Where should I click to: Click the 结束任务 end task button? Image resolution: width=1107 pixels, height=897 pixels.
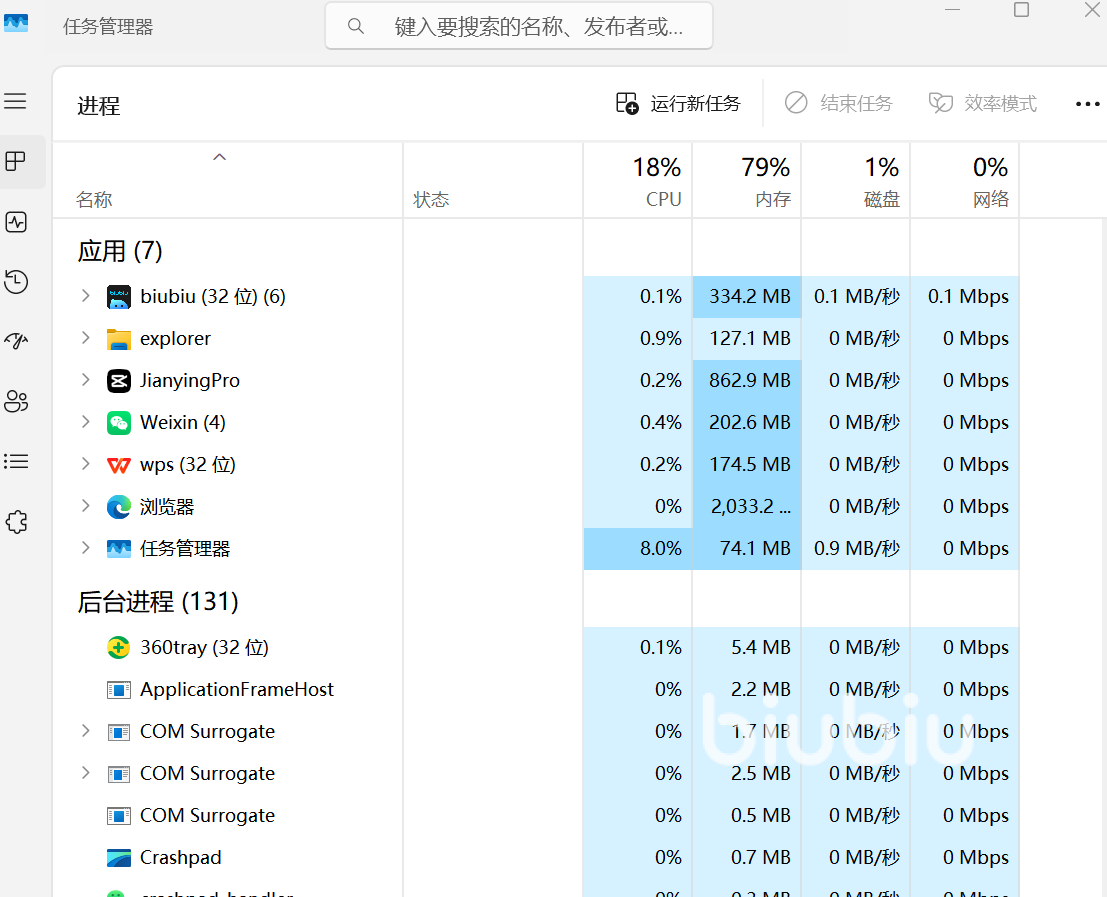pos(839,103)
